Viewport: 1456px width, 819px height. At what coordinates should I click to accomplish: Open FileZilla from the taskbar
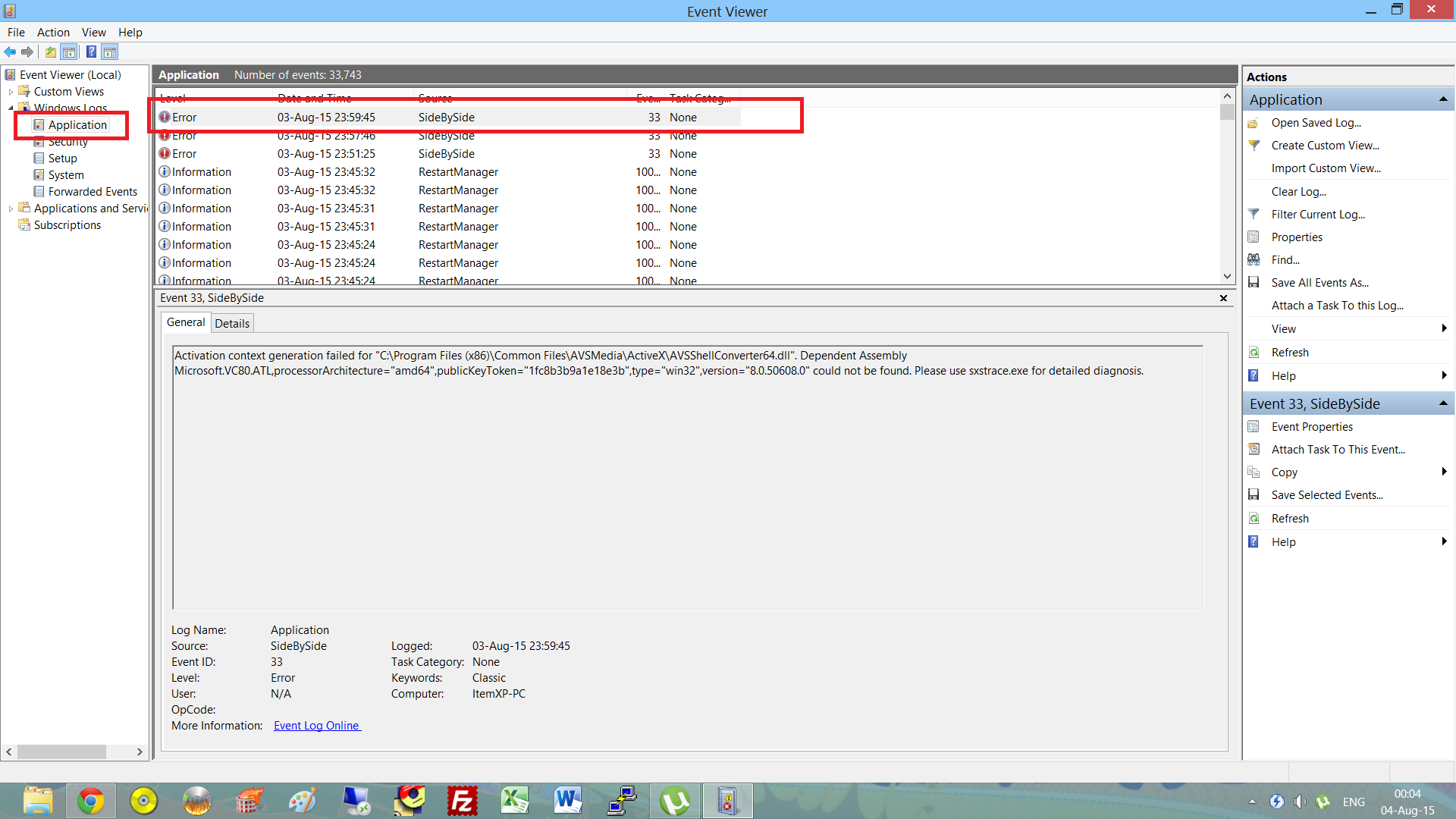462,801
